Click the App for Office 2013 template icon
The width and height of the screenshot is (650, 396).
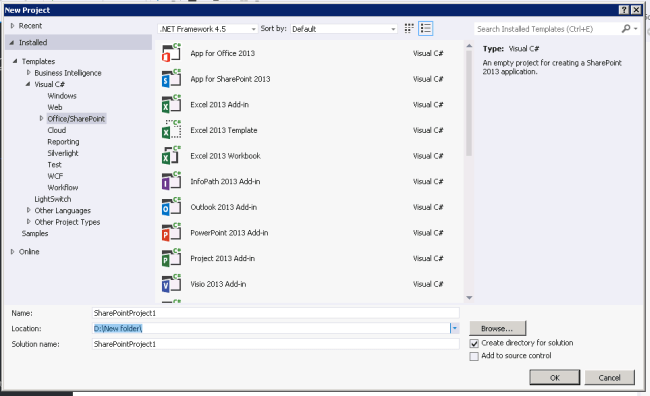tap(171, 53)
